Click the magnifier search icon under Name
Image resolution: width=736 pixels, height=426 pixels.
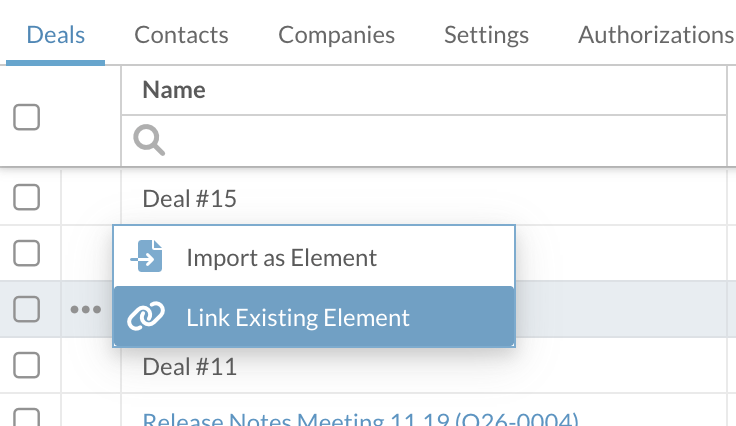pos(149,141)
